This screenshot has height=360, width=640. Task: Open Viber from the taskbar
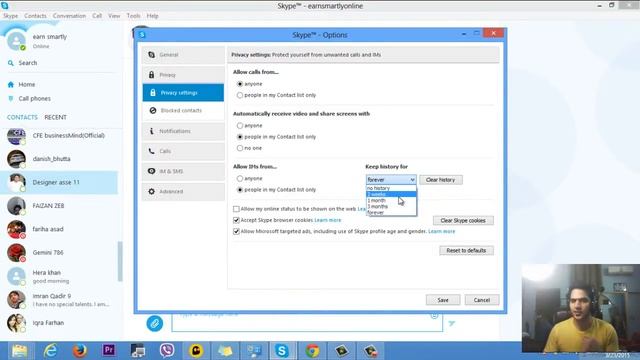click(x=167, y=351)
